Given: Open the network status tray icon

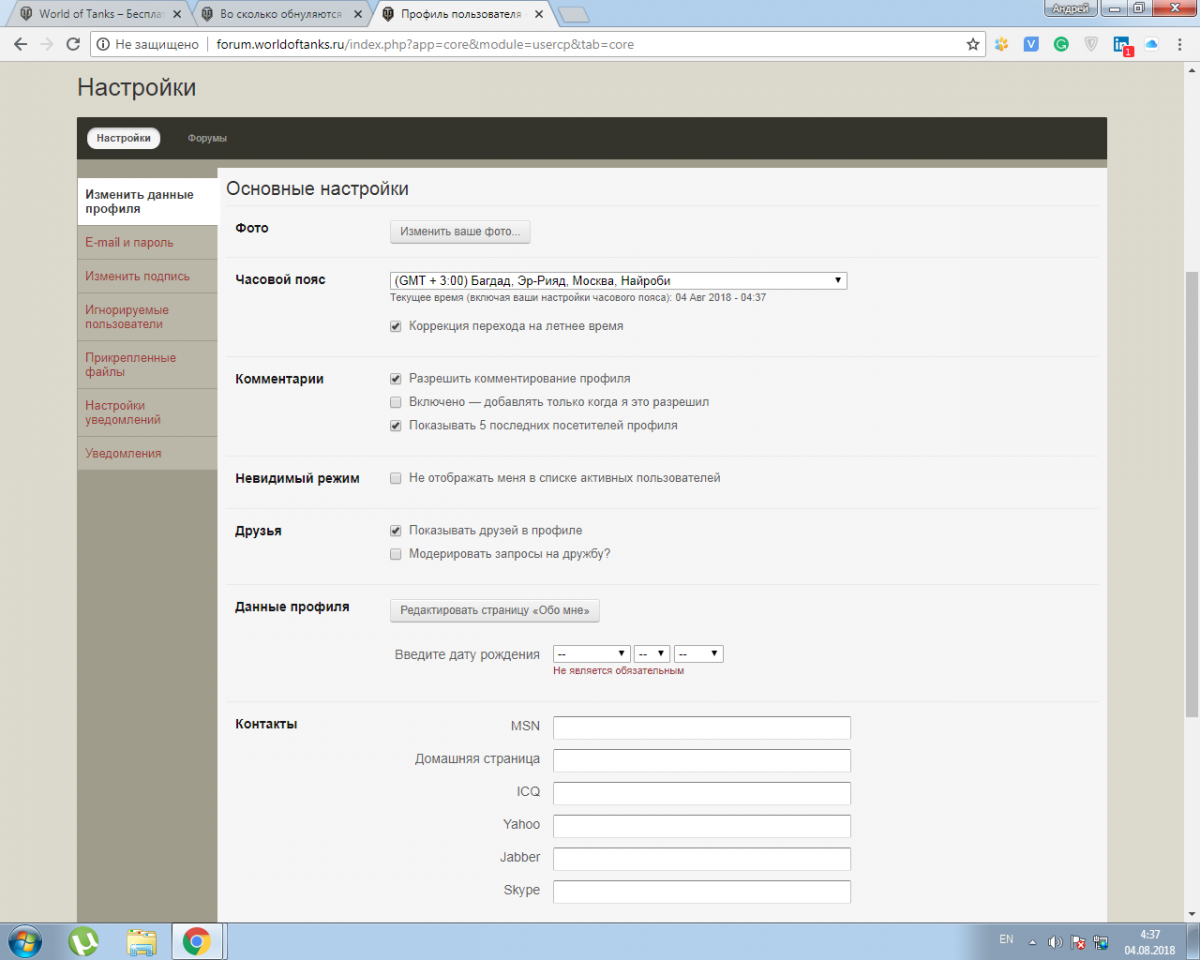Looking at the screenshot, I should point(1101,941).
